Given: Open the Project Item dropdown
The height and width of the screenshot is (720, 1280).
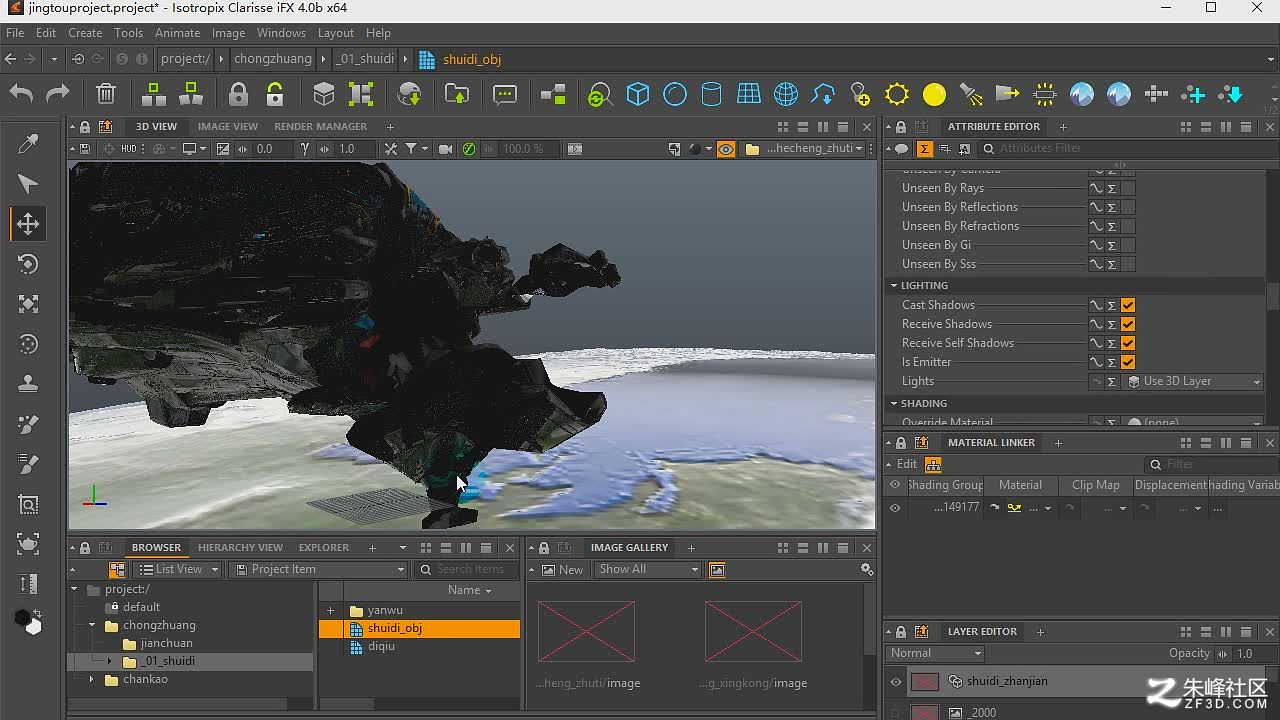Looking at the screenshot, I should click(x=319, y=569).
